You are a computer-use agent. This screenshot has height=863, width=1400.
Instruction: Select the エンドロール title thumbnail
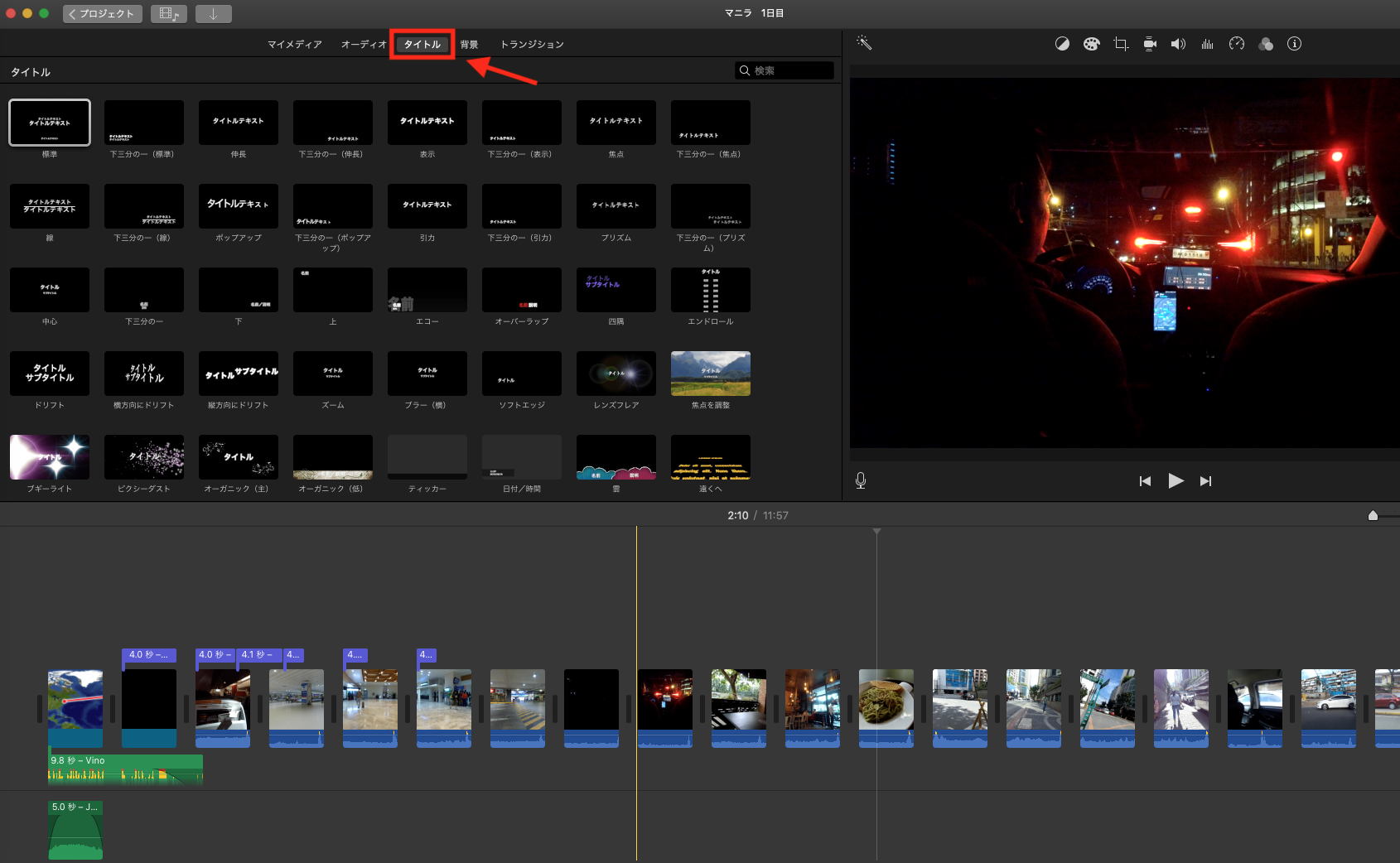[711, 290]
